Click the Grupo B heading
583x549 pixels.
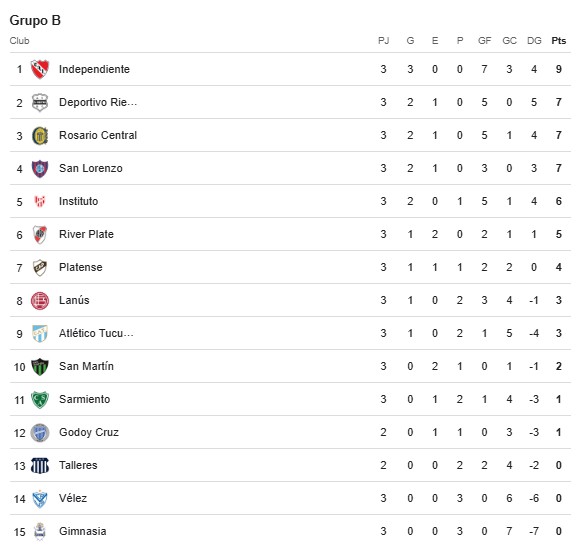35,20
